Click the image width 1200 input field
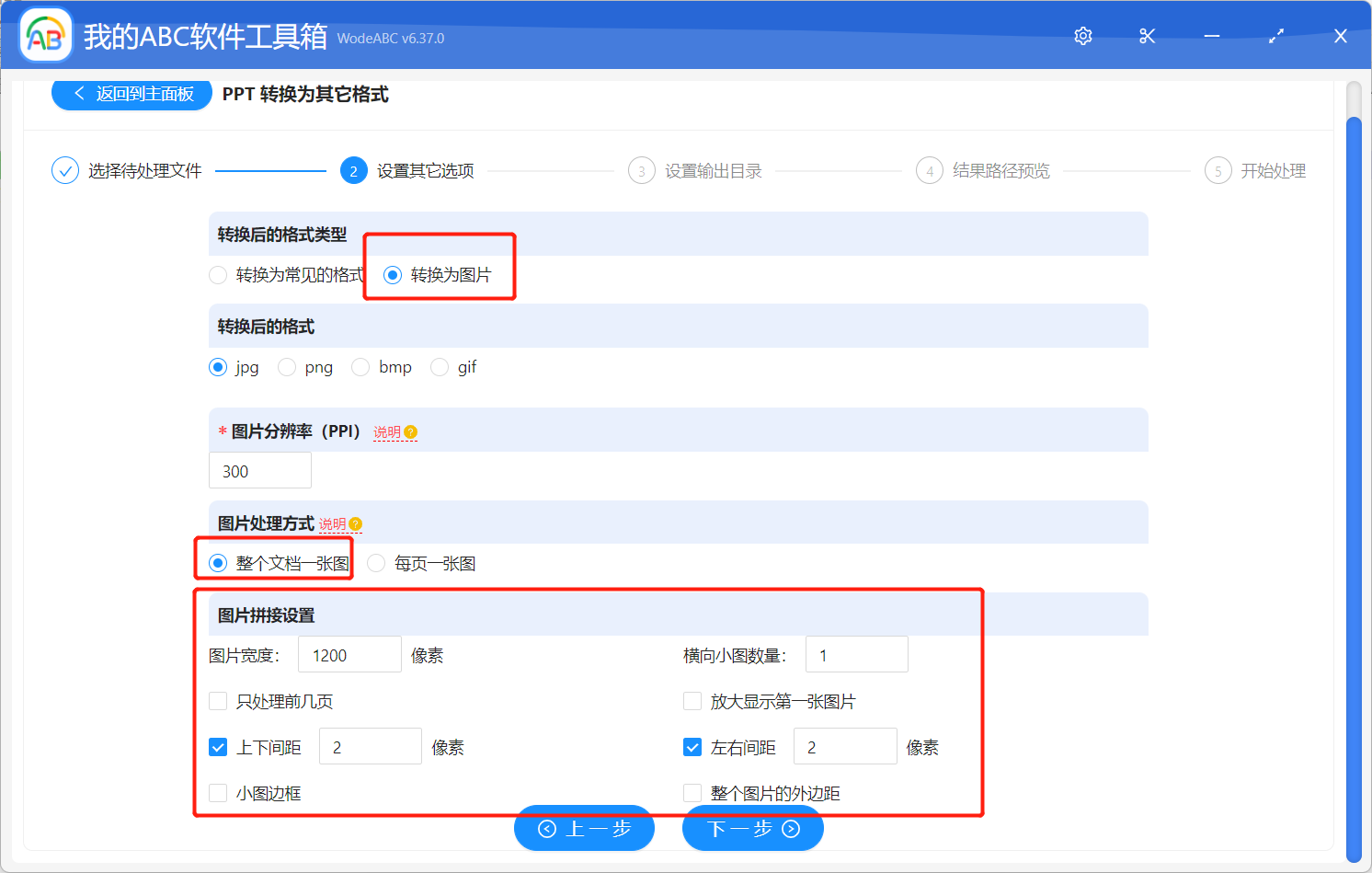1372x873 pixels. [349, 653]
